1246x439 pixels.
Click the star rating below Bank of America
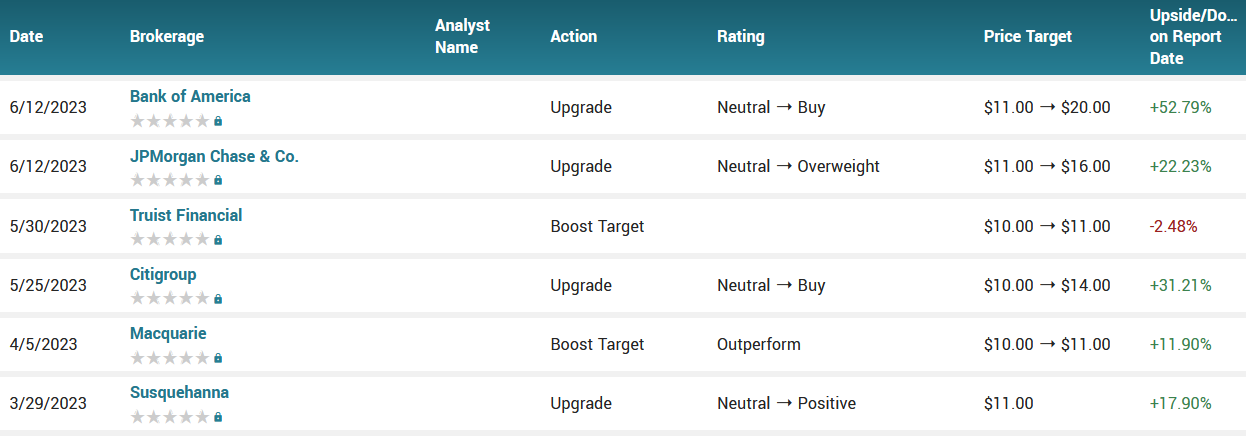point(170,121)
